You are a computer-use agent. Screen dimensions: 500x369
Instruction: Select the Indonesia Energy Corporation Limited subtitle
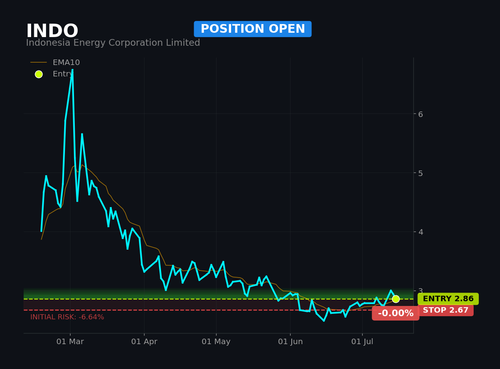113,43
